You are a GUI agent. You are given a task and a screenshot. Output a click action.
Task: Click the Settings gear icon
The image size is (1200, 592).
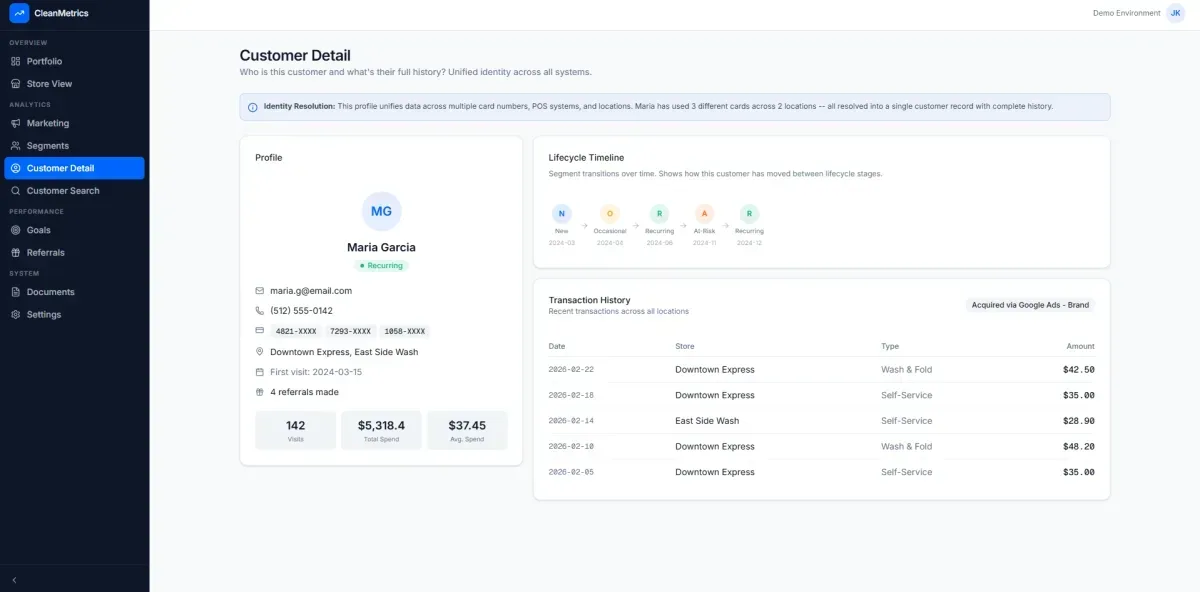pos(17,314)
